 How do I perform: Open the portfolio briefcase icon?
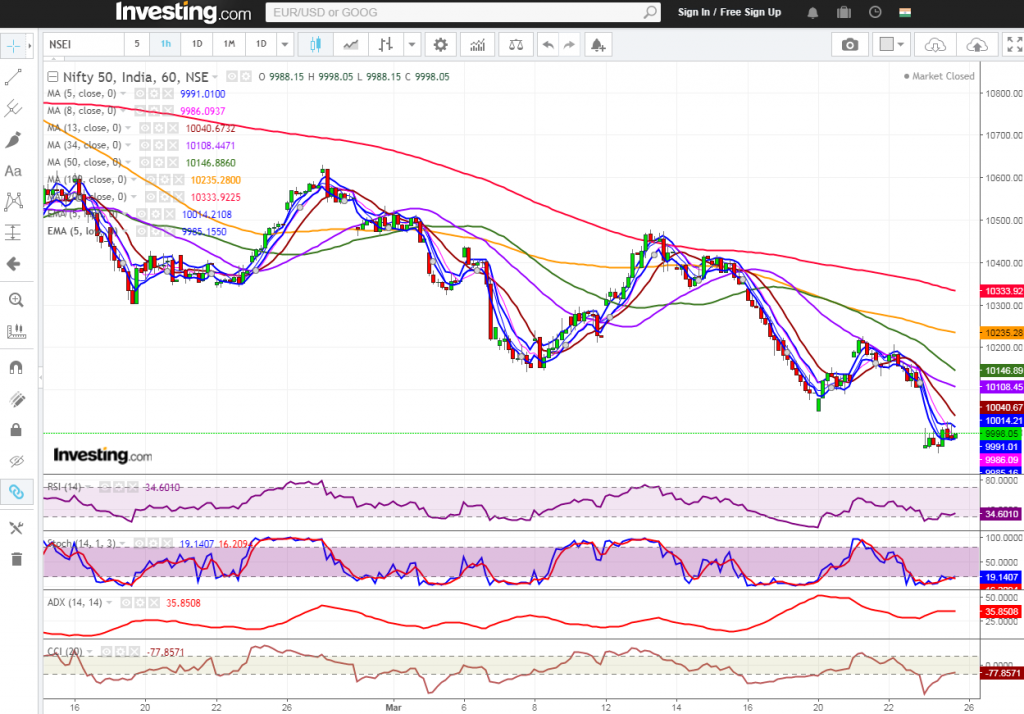[844, 12]
